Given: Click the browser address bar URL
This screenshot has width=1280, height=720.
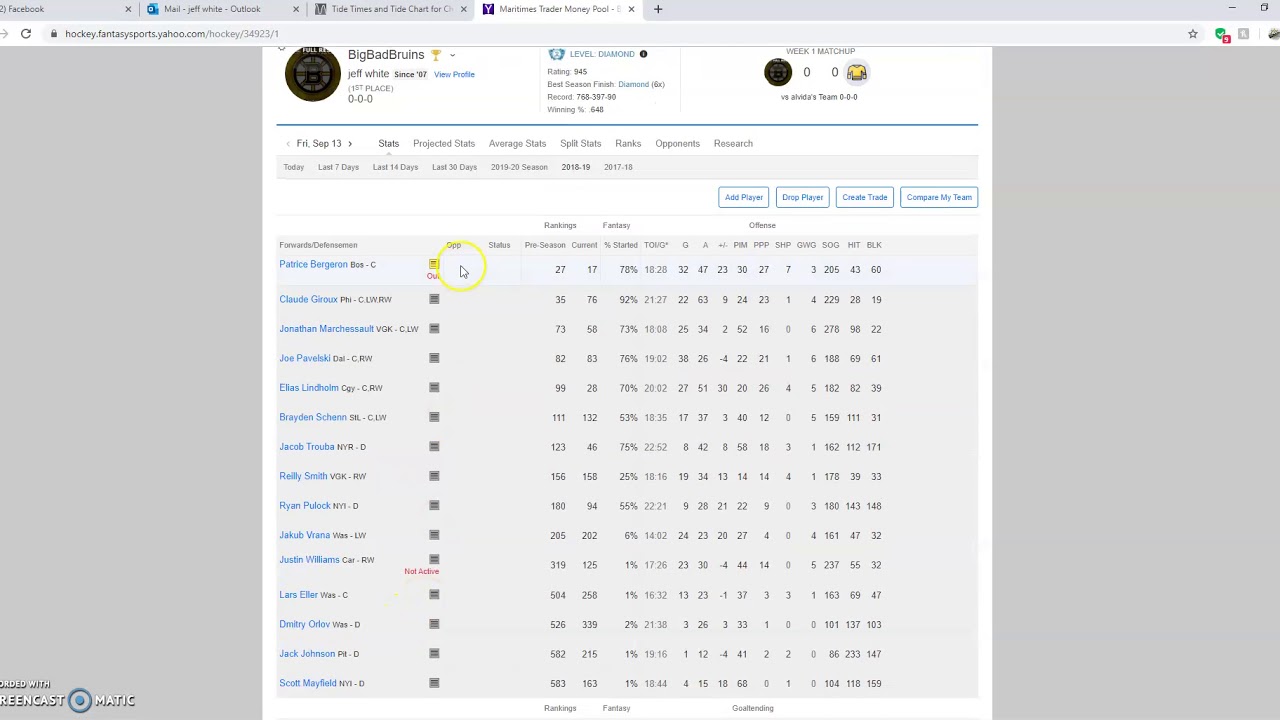Looking at the screenshot, I should tap(172, 34).
